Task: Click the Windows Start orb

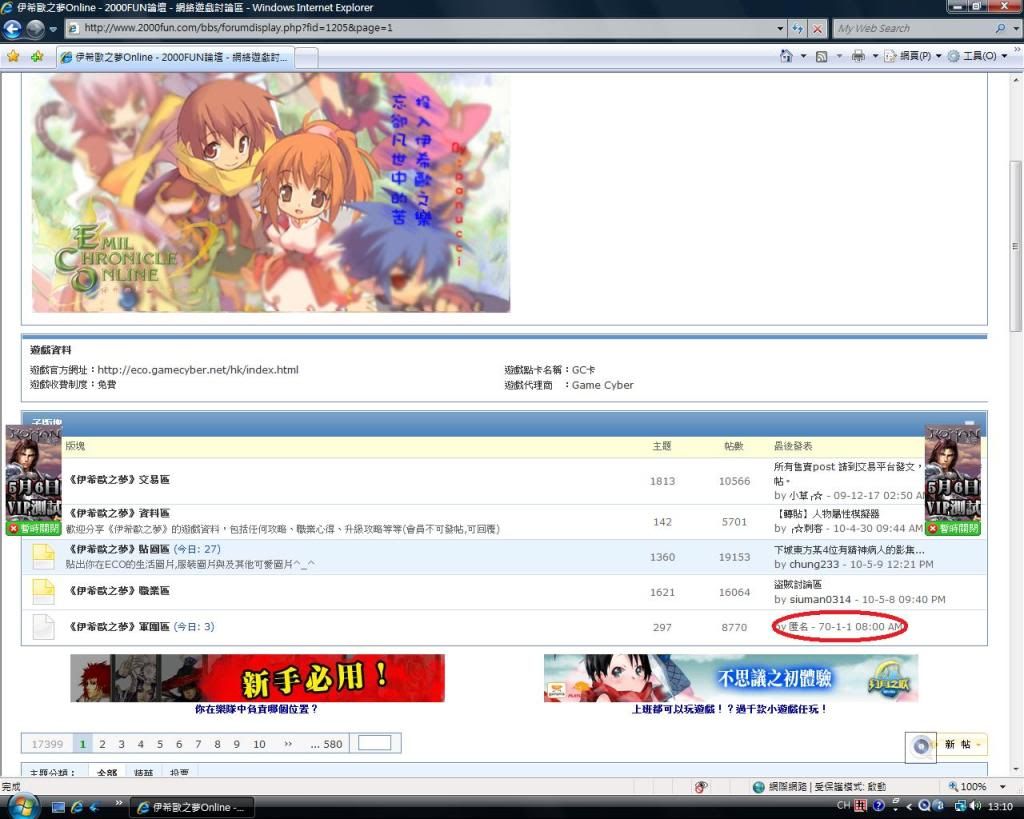Action: pos(21,805)
